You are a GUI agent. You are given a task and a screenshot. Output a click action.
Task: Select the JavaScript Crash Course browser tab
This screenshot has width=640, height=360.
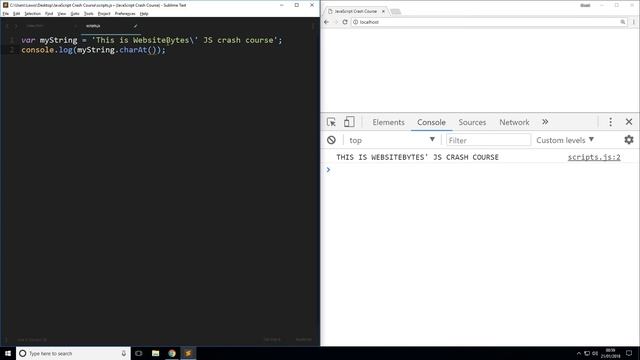(356, 11)
